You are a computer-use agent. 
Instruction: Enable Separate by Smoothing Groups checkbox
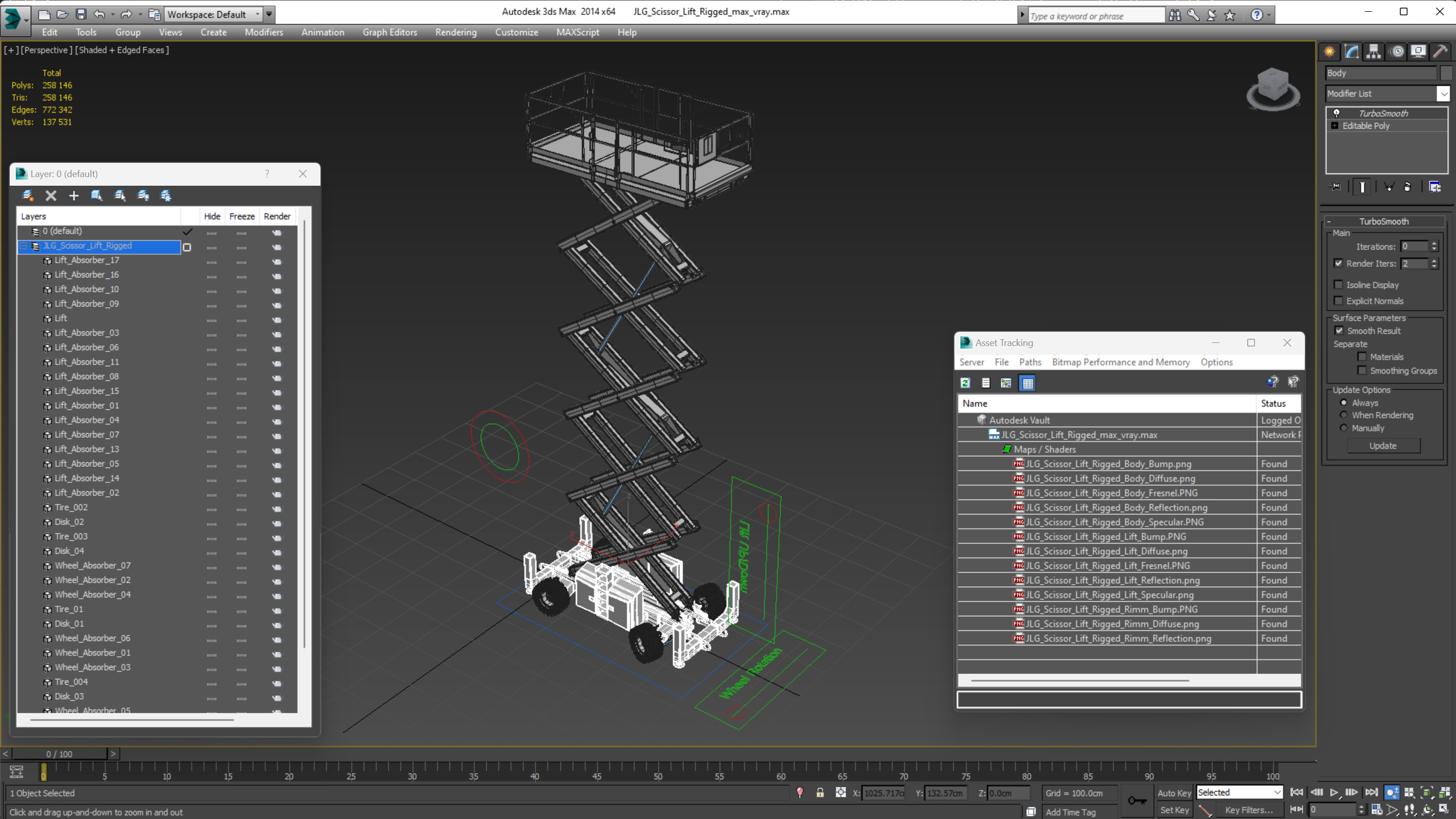coord(1362,370)
